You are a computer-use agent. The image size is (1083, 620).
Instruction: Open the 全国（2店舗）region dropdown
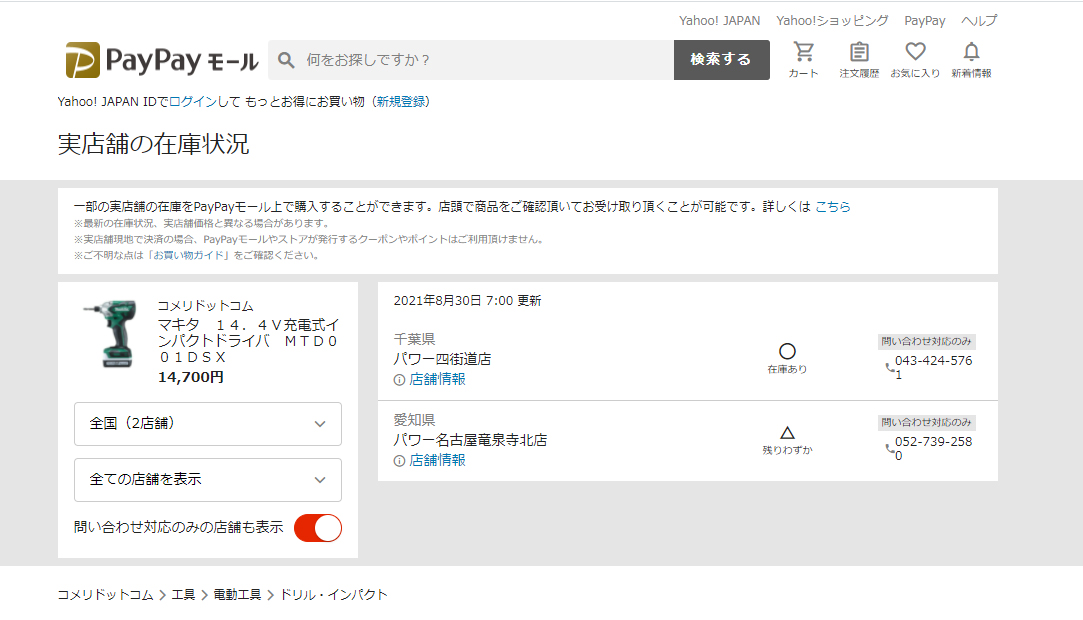pyautogui.click(x=208, y=424)
